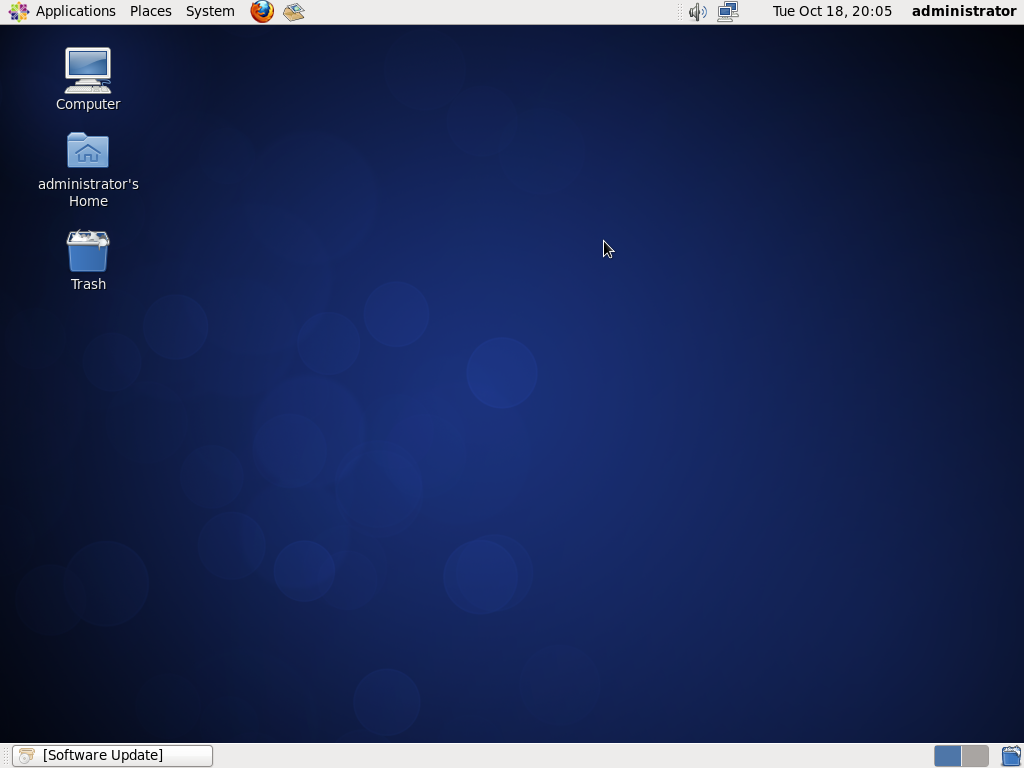Open the Applications menu
Viewport: 1024px width, 768px height.
click(75, 11)
